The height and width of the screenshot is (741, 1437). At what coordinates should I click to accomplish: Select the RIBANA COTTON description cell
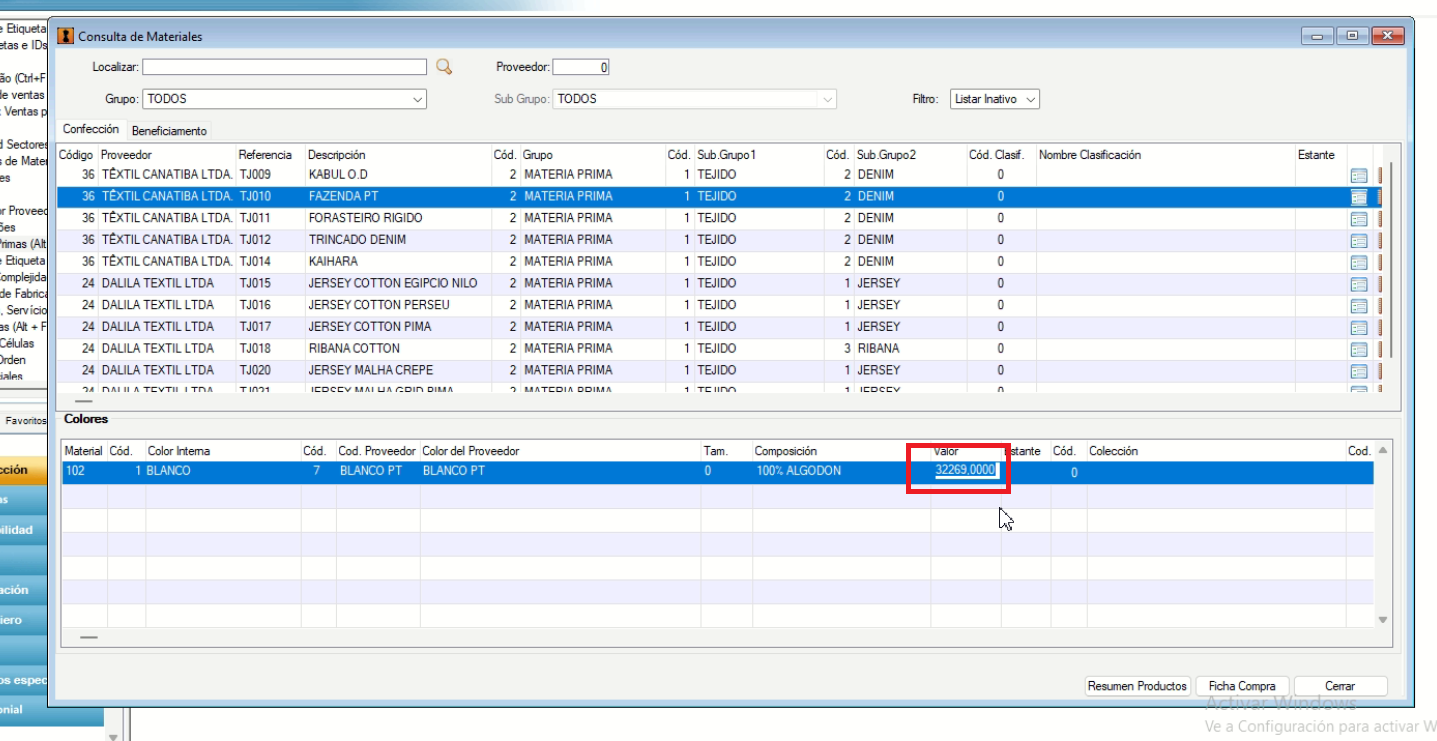(354, 349)
